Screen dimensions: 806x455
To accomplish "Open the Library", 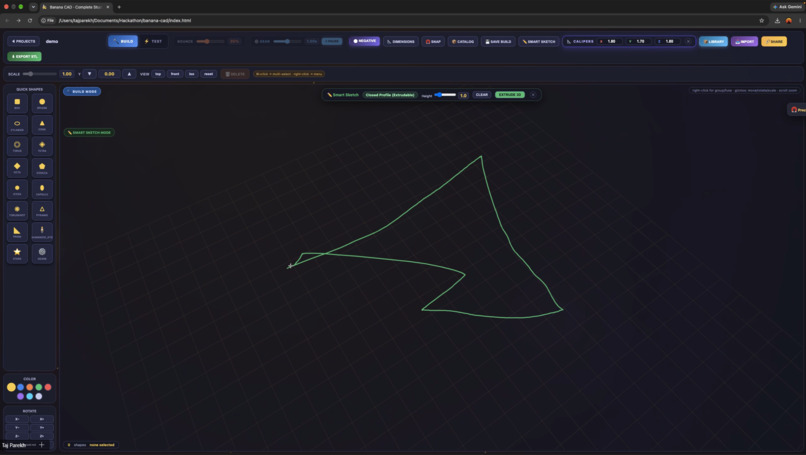I will [713, 42].
